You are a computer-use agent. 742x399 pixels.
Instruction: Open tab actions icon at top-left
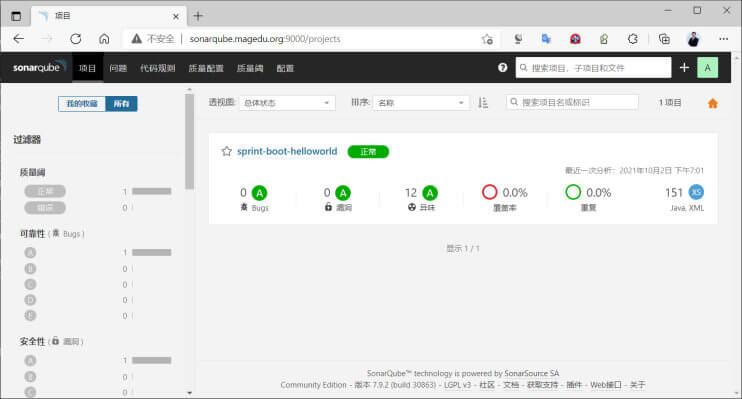[16, 16]
